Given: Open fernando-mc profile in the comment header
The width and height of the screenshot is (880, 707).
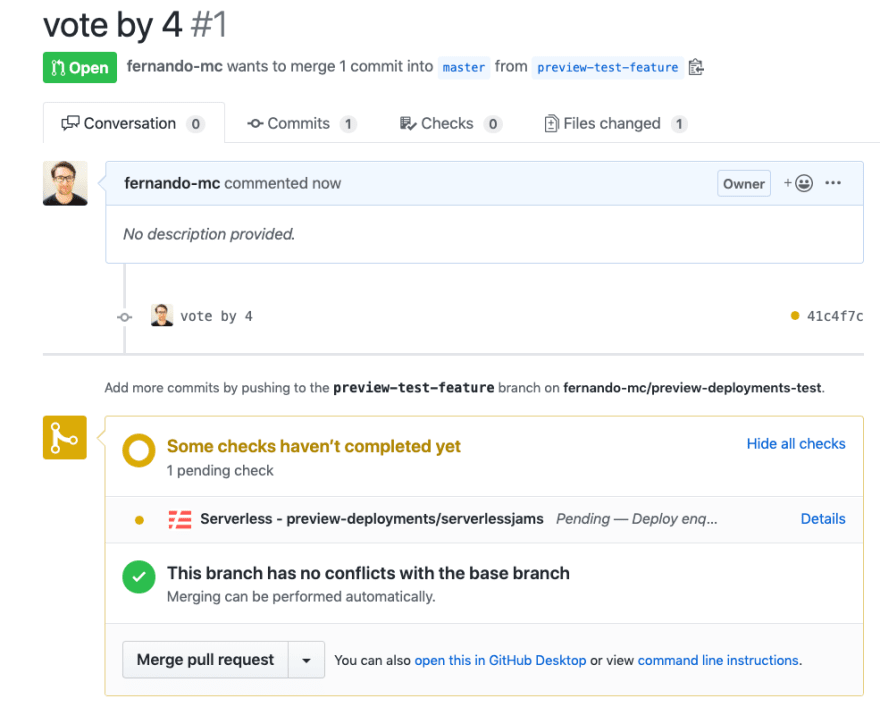Looking at the screenshot, I should click(x=172, y=183).
